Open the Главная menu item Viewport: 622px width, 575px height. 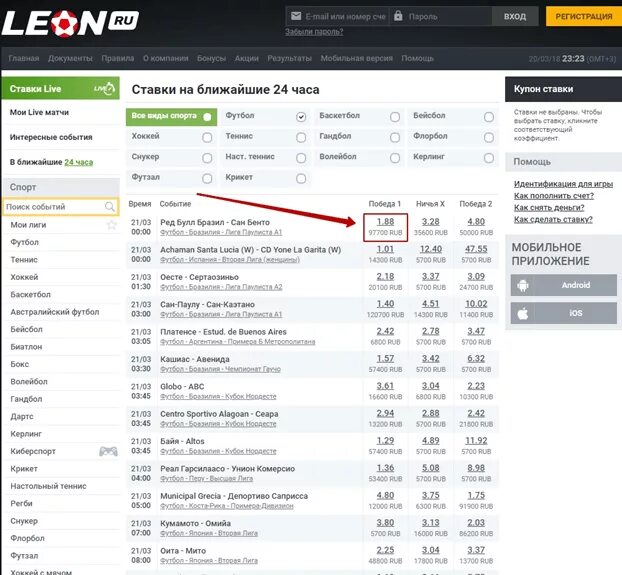click(x=24, y=58)
